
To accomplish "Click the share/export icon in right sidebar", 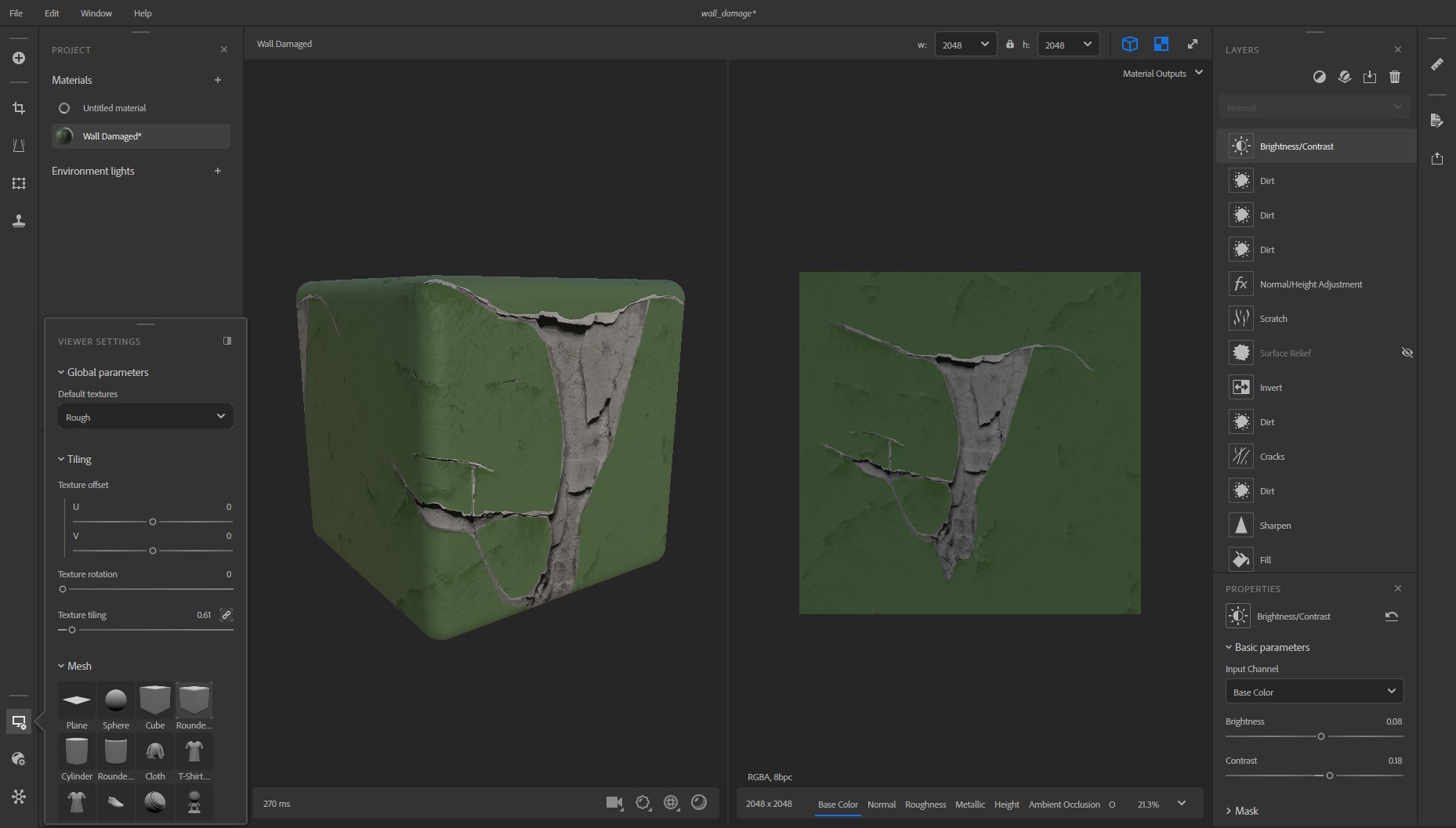I will [x=1436, y=158].
